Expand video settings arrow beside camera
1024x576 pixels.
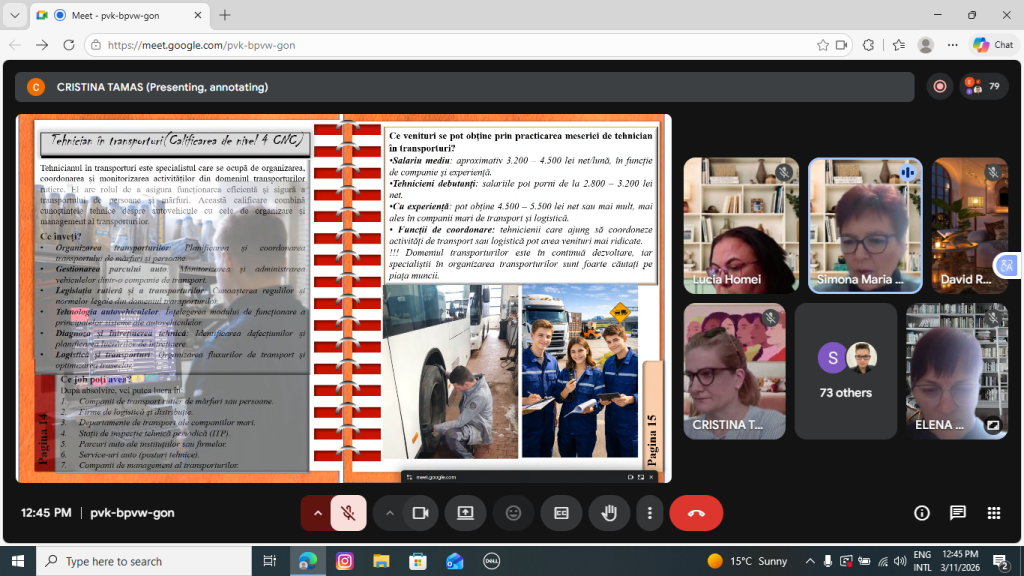389,513
